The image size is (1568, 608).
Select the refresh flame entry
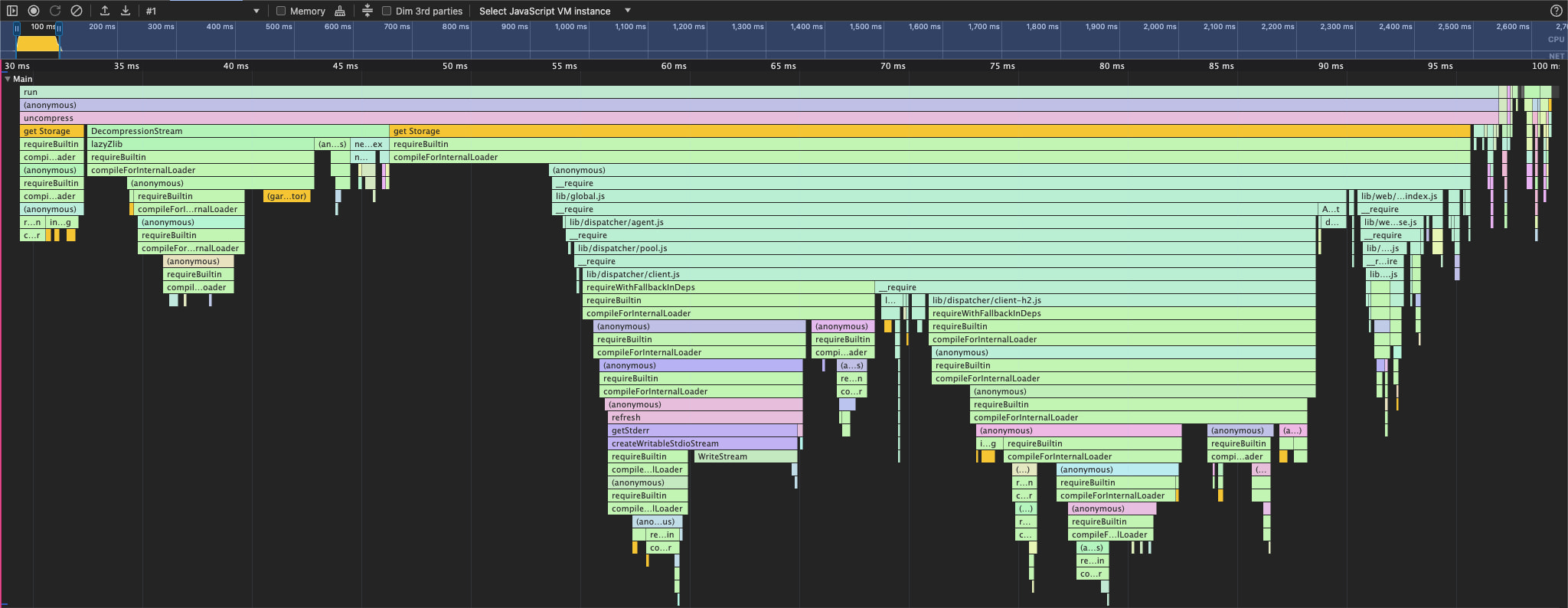point(705,417)
